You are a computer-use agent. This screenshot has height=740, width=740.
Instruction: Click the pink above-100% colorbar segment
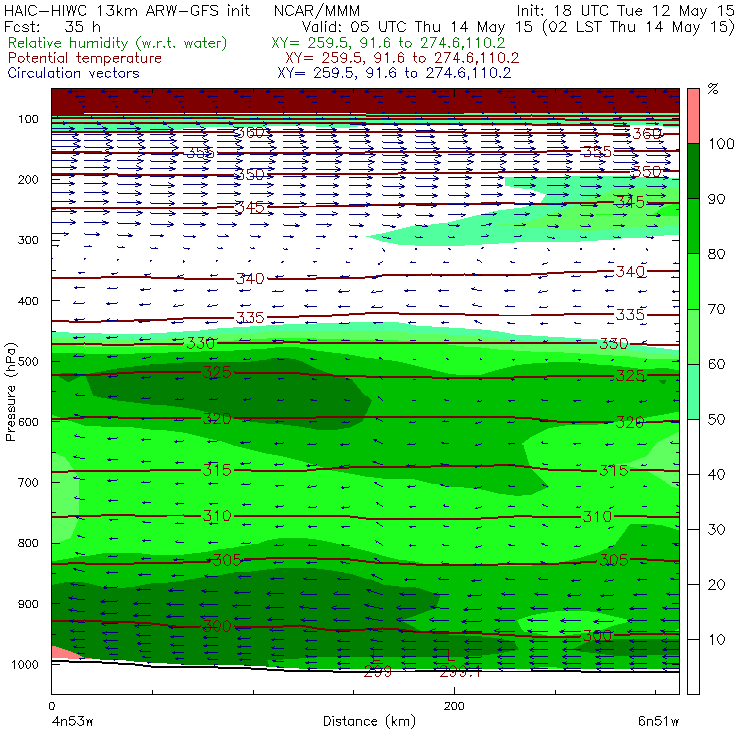(693, 116)
